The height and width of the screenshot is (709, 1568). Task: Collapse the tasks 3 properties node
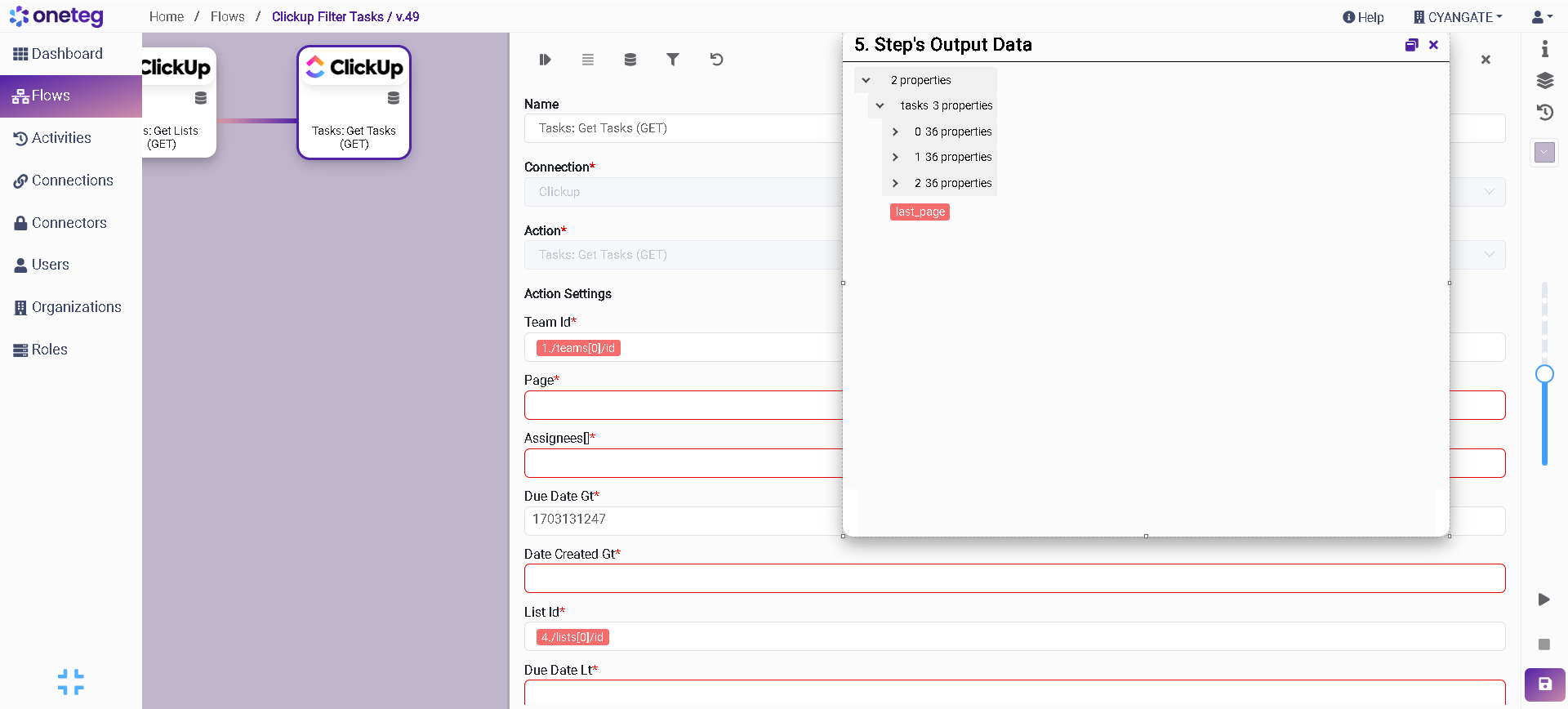[x=880, y=105]
